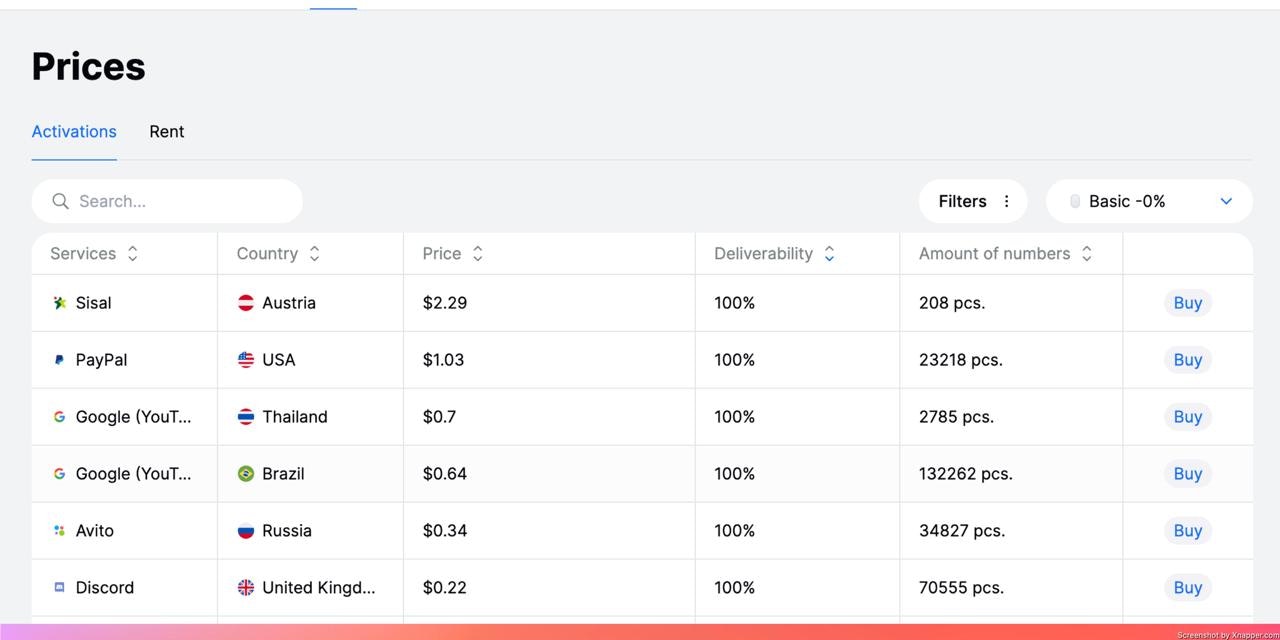Click the Russia flag icon
The width and height of the screenshot is (1280, 640).
click(x=246, y=531)
